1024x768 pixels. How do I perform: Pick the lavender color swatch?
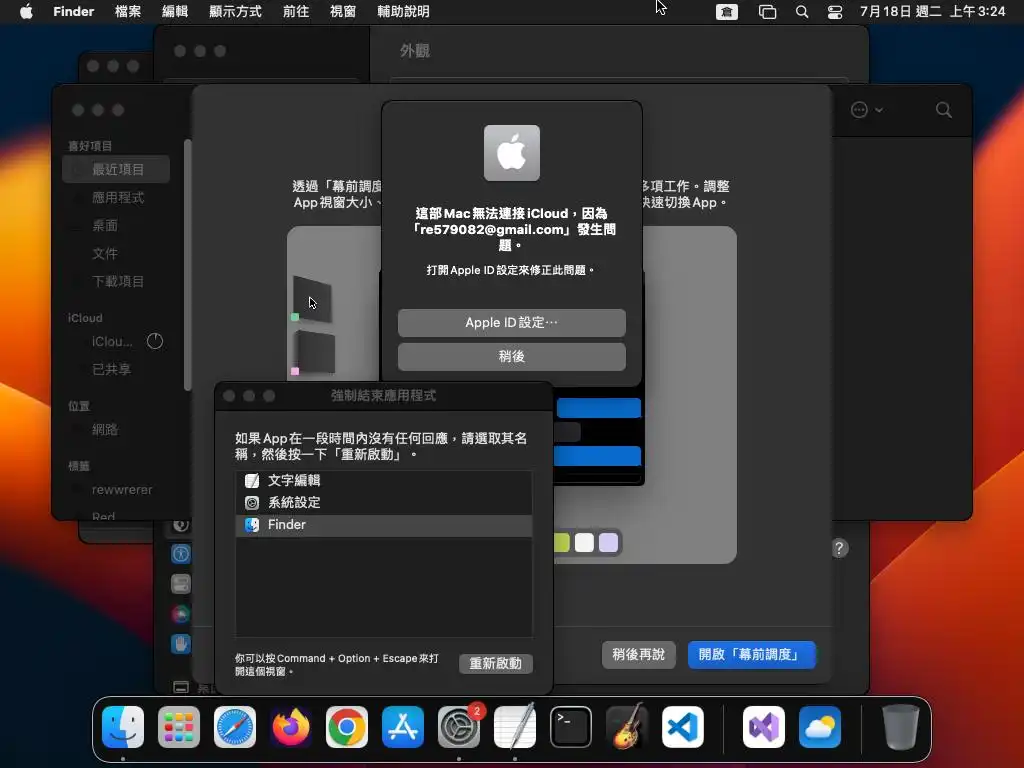(609, 543)
